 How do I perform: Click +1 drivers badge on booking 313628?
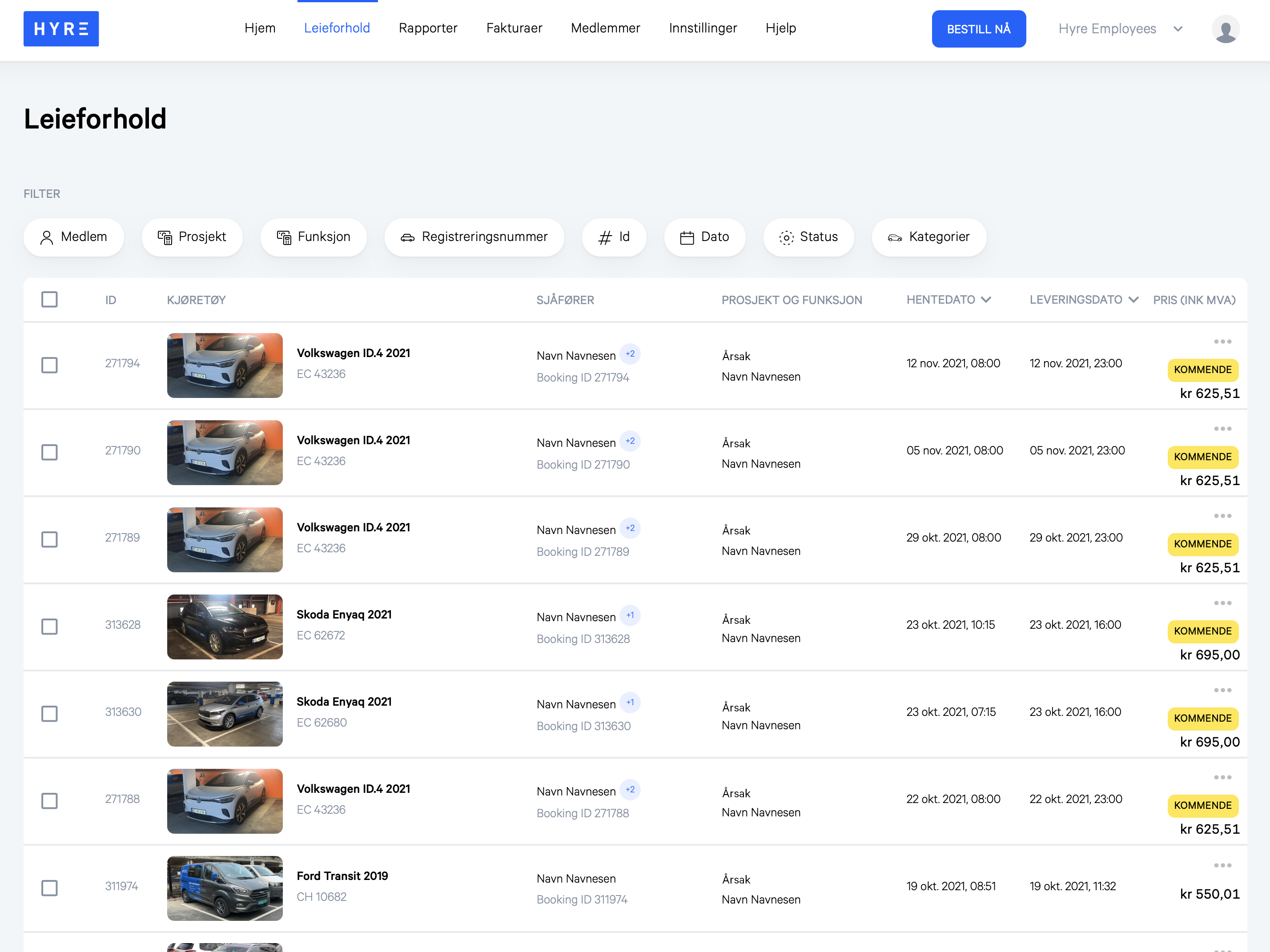pos(630,616)
